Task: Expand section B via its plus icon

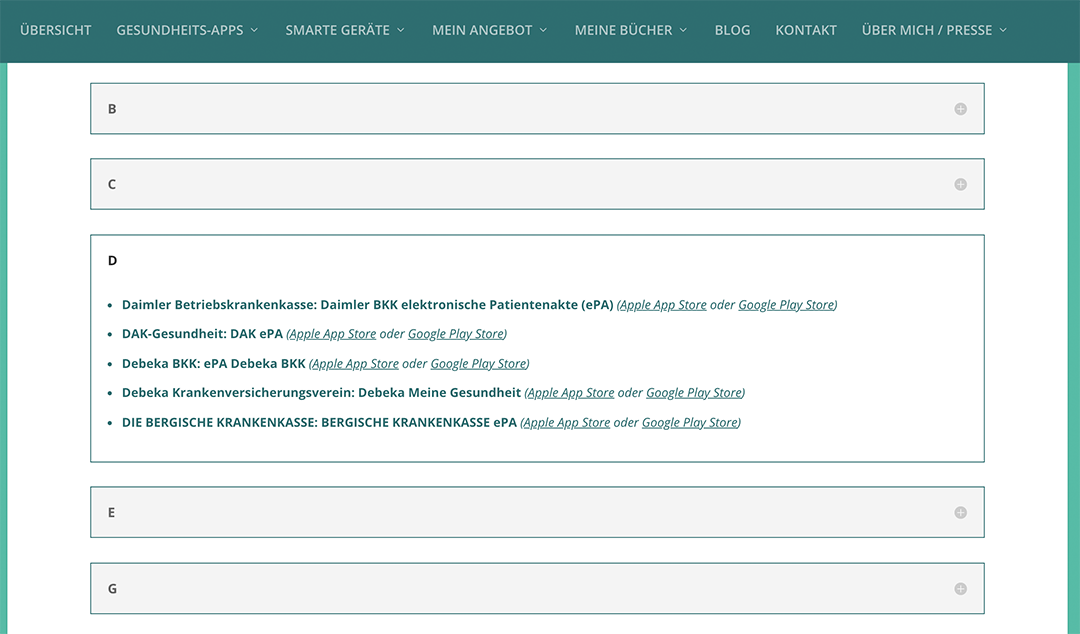Action: (960, 109)
